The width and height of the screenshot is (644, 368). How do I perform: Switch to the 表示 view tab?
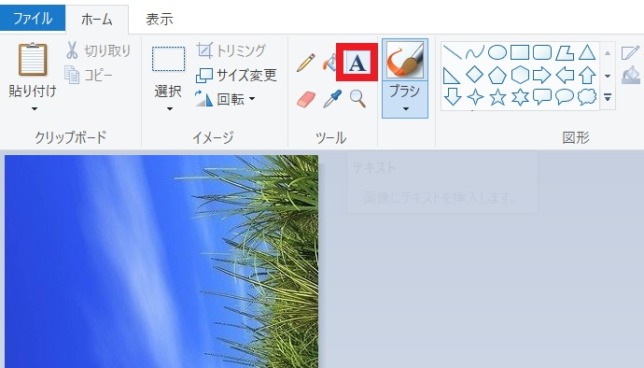pyautogui.click(x=159, y=19)
